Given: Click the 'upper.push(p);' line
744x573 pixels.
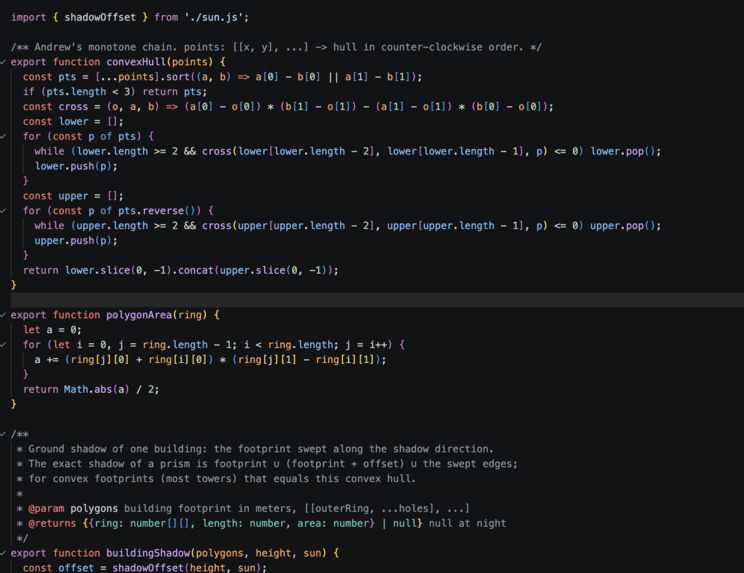Looking at the screenshot, I should click(x=76, y=240).
